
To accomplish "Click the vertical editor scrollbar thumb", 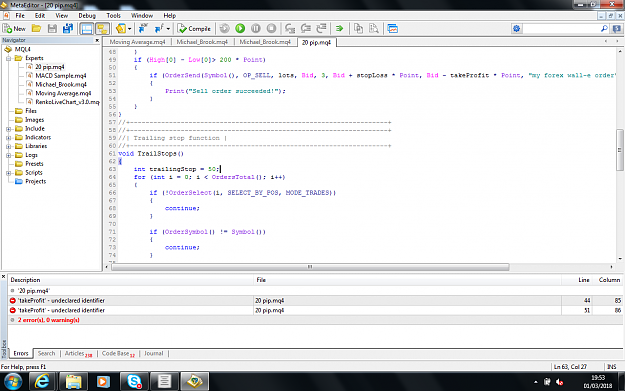I will [x=620, y=150].
